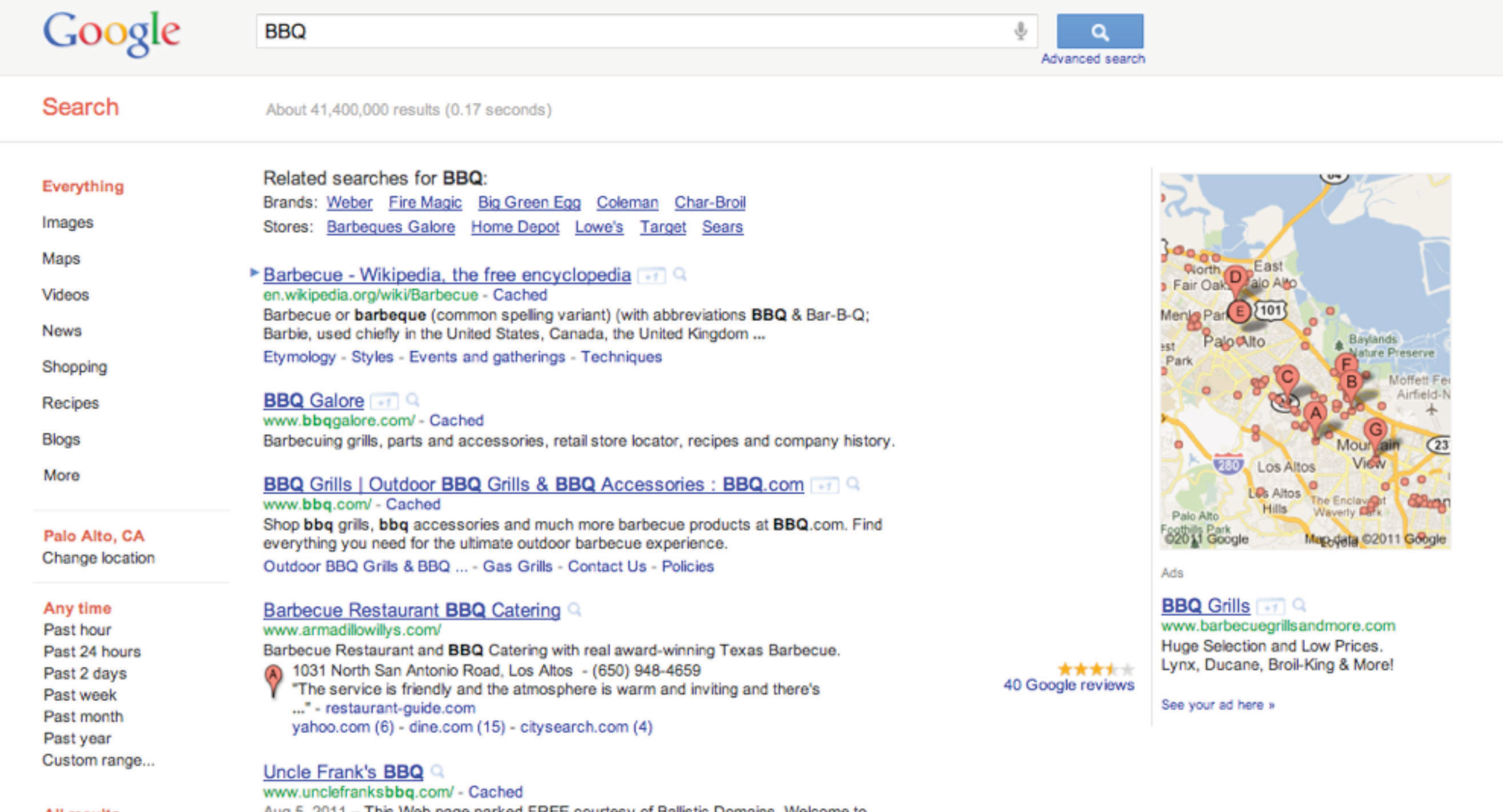Preview magnifier next to Uncle Frank's BBQ

437,772
